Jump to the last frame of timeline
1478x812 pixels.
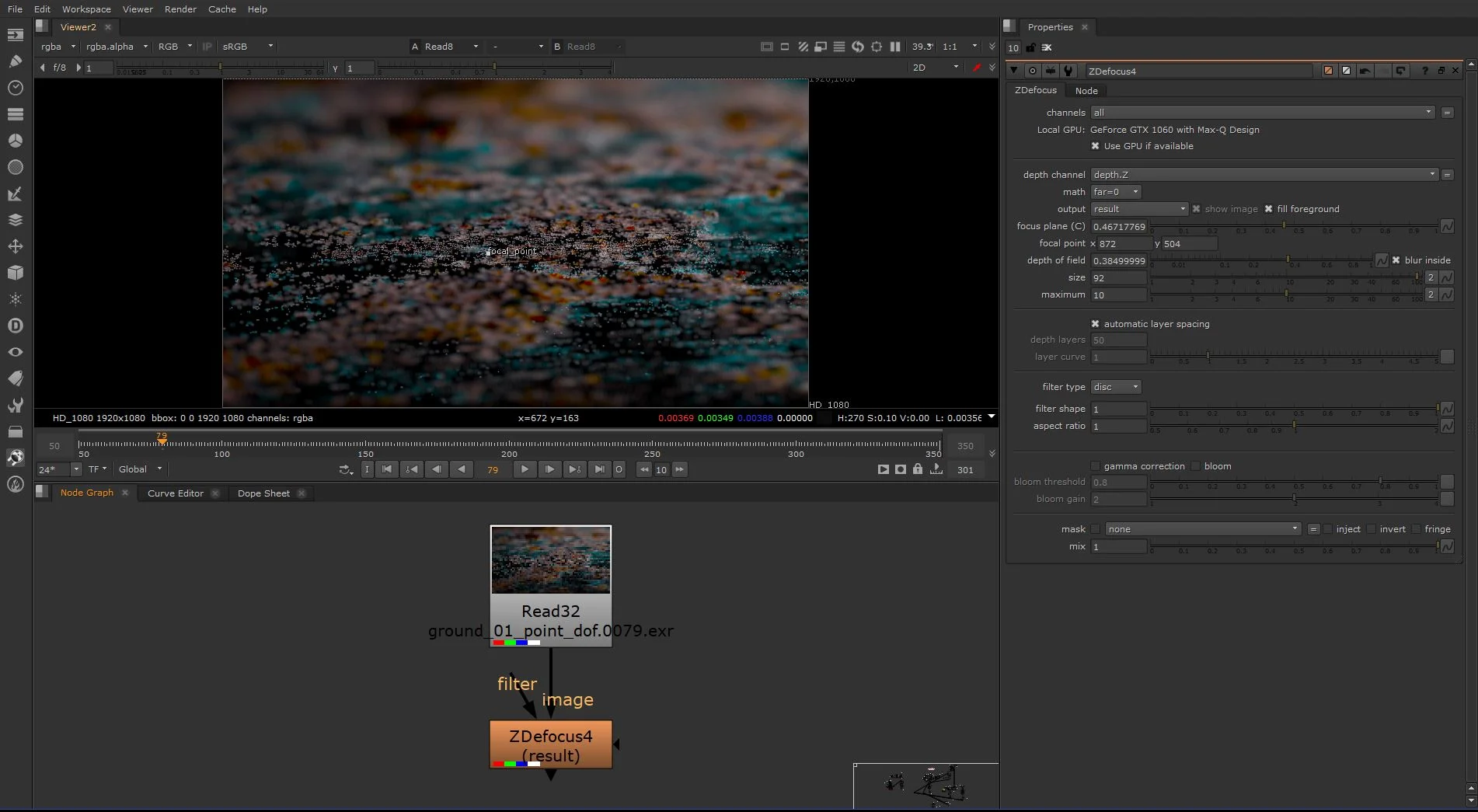(599, 469)
